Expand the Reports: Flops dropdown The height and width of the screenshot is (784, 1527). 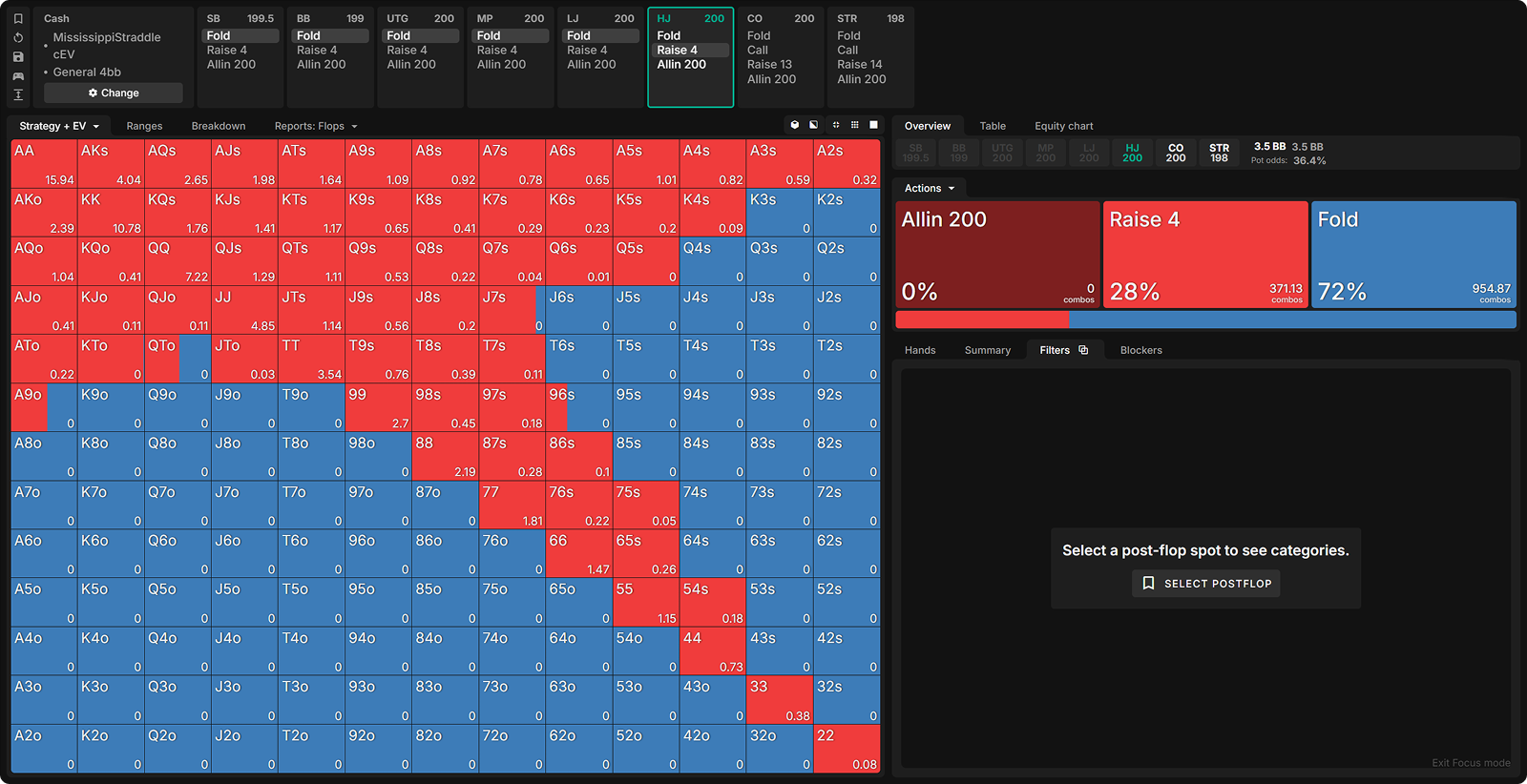click(316, 126)
